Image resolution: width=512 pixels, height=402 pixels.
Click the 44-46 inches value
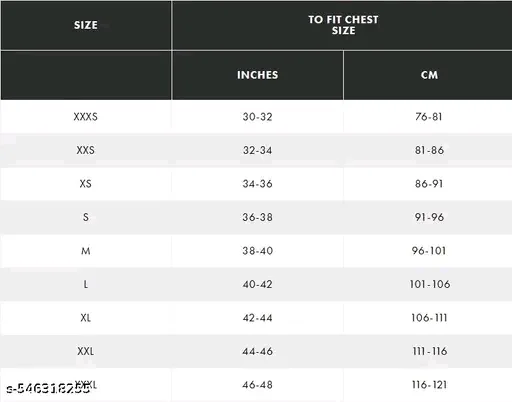(257, 351)
